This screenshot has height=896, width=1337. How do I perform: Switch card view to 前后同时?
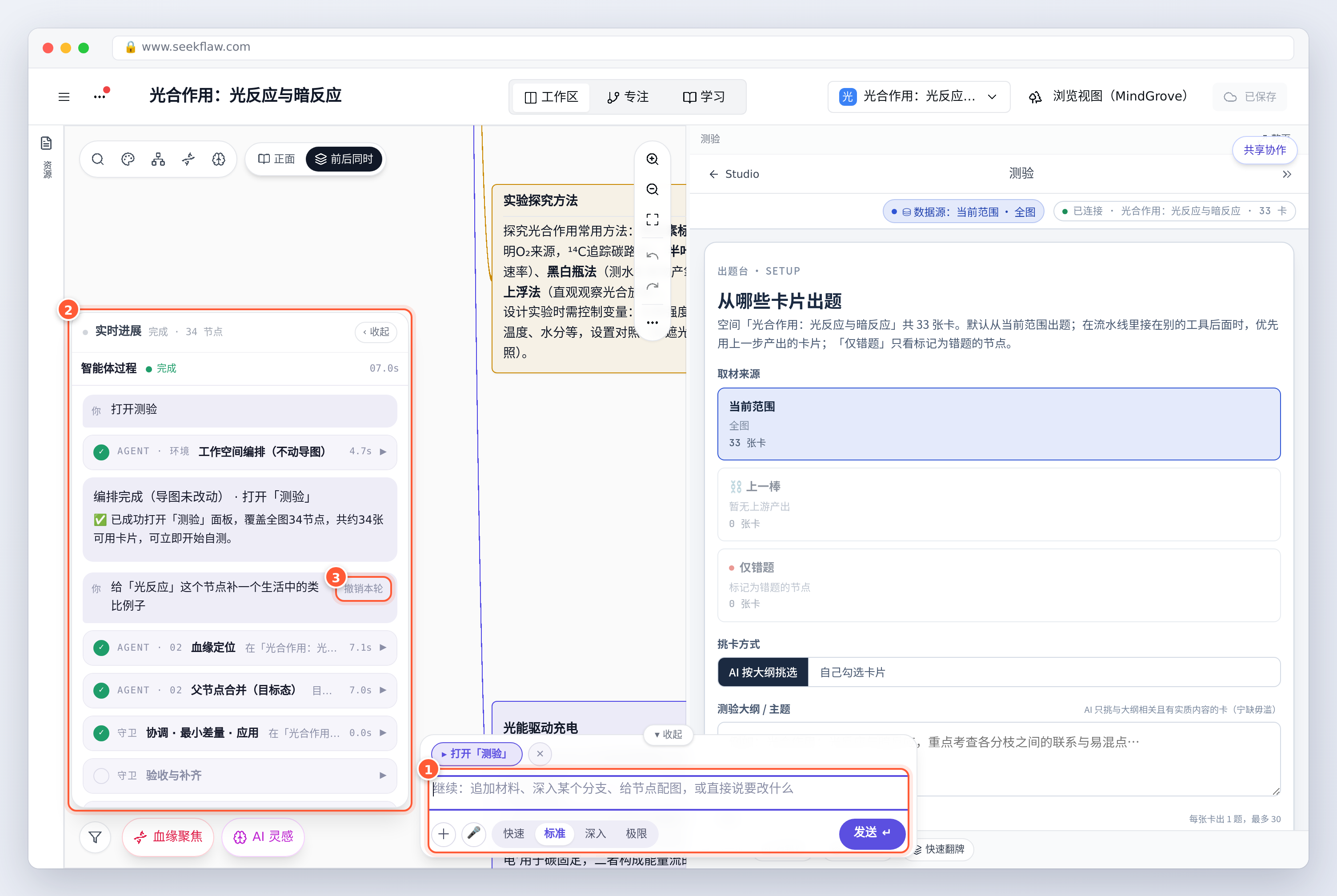[344, 159]
